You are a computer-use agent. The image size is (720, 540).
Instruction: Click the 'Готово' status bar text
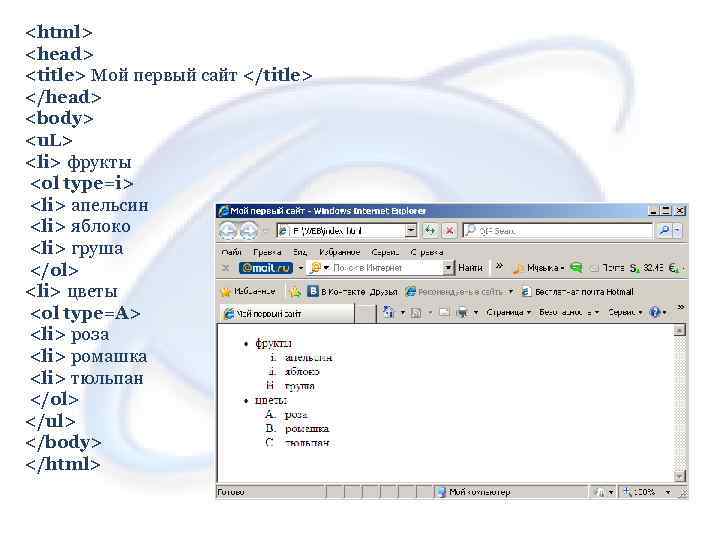tap(231, 492)
